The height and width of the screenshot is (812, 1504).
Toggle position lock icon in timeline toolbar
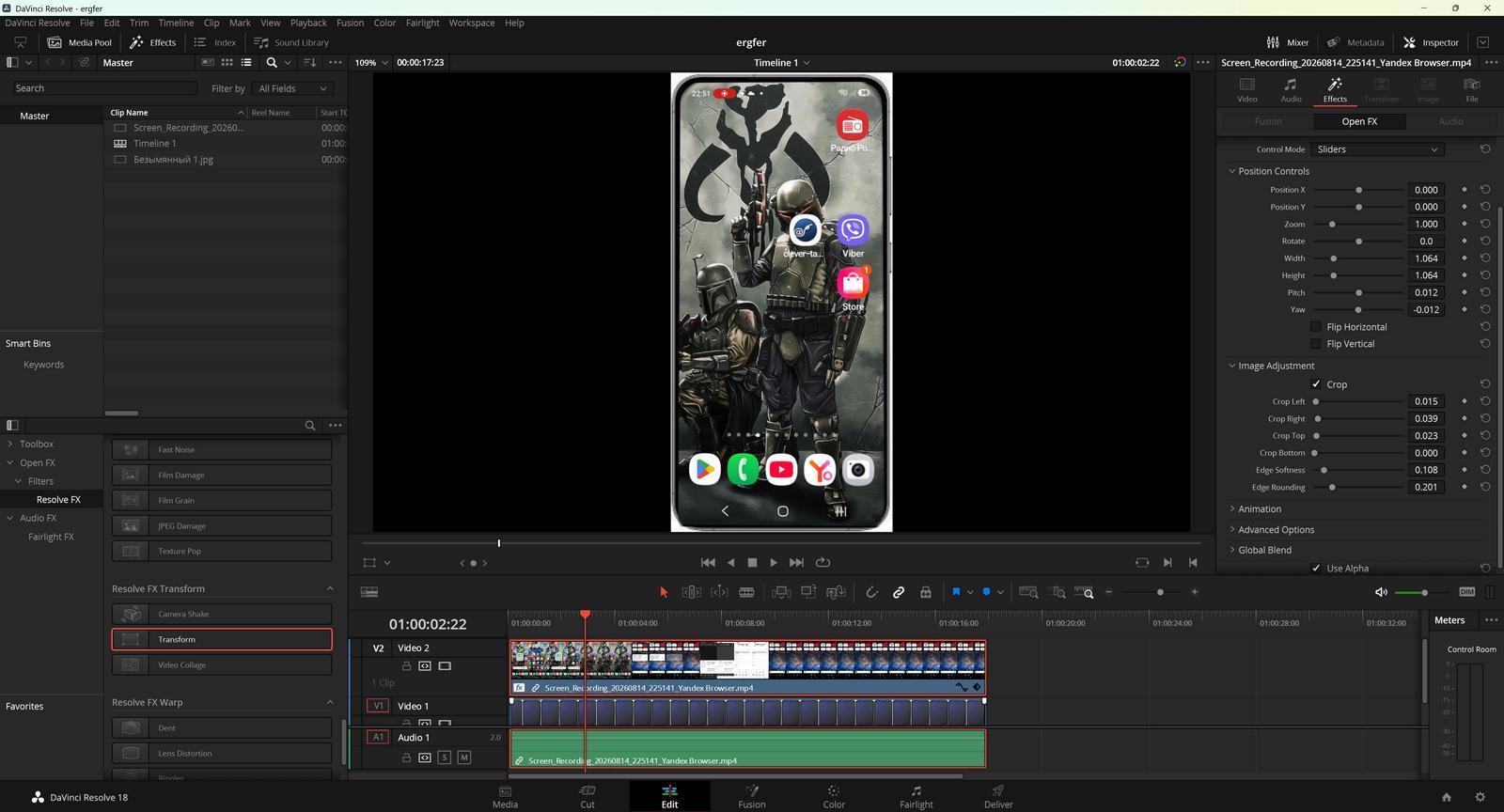[926, 592]
